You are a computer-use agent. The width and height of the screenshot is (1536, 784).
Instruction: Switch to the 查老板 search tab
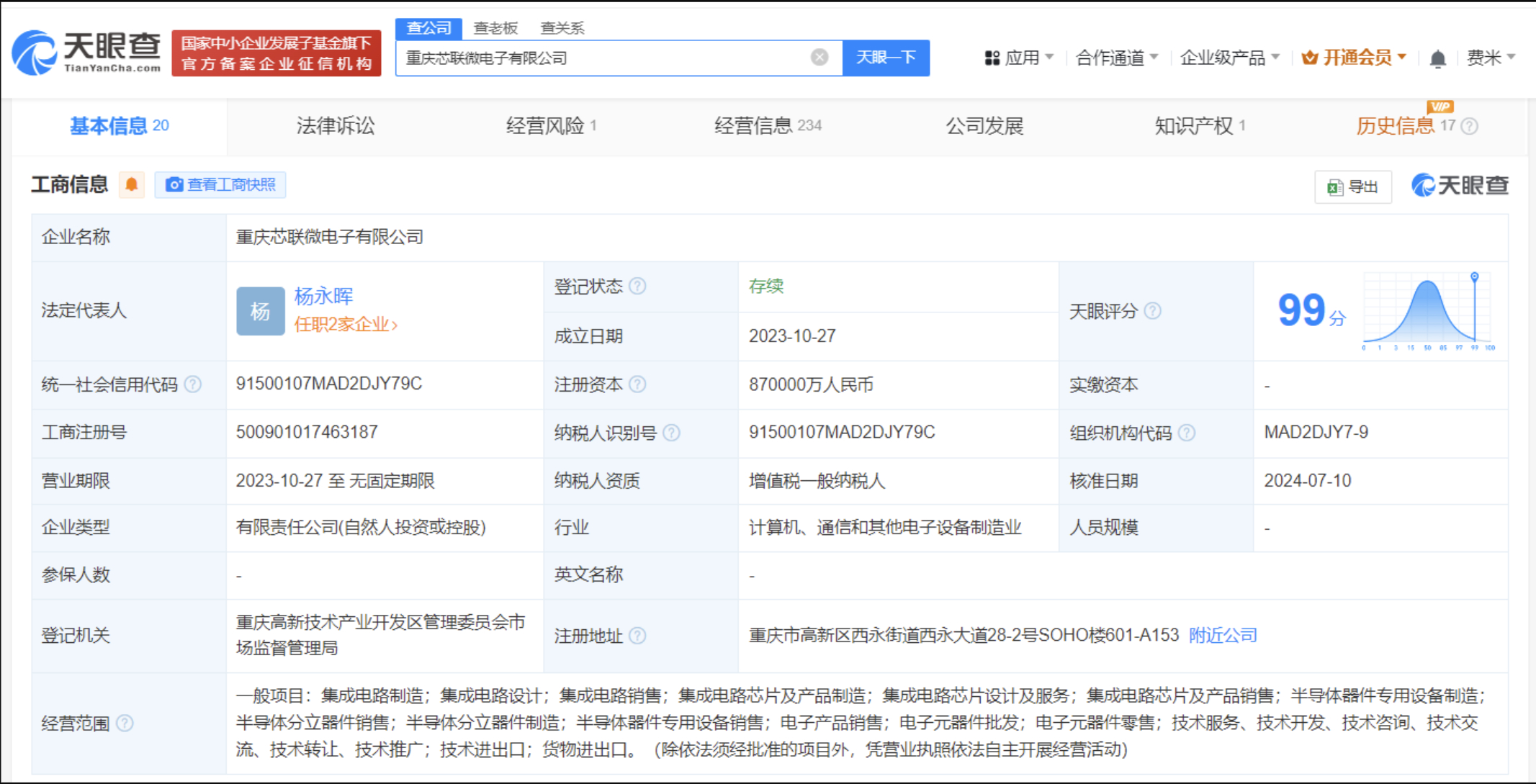(x=495, y=28)
